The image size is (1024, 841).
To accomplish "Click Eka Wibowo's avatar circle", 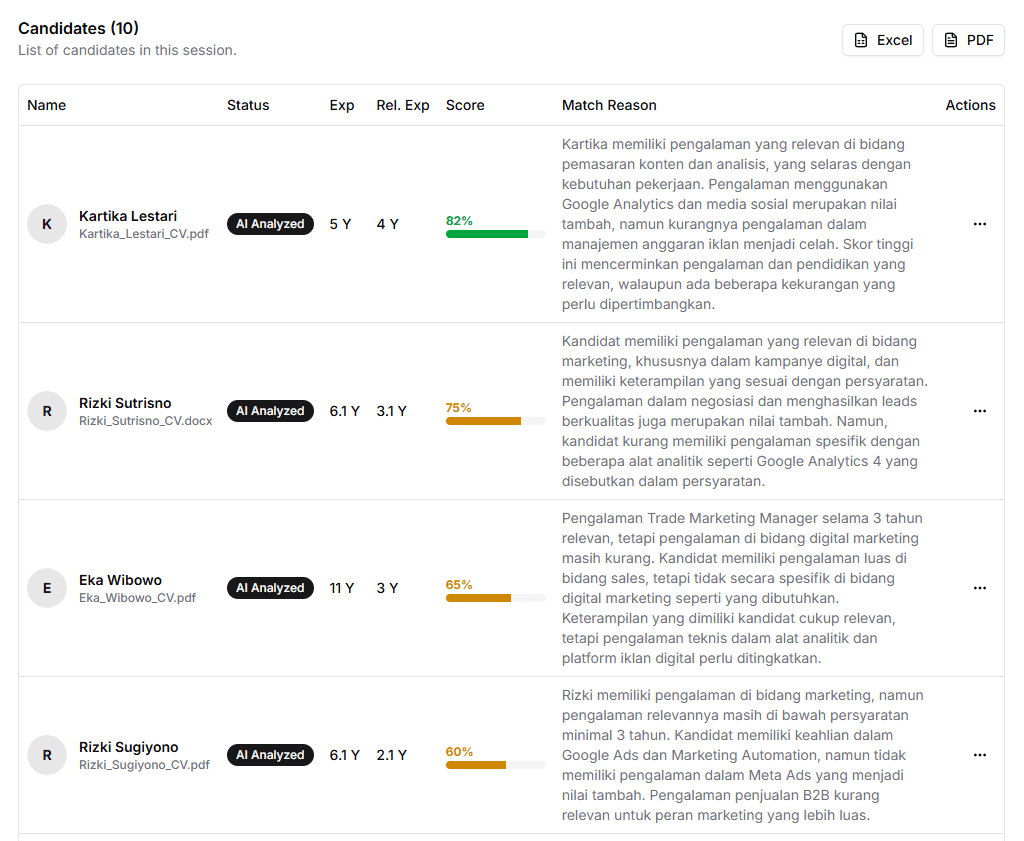I will pos(46,588).
